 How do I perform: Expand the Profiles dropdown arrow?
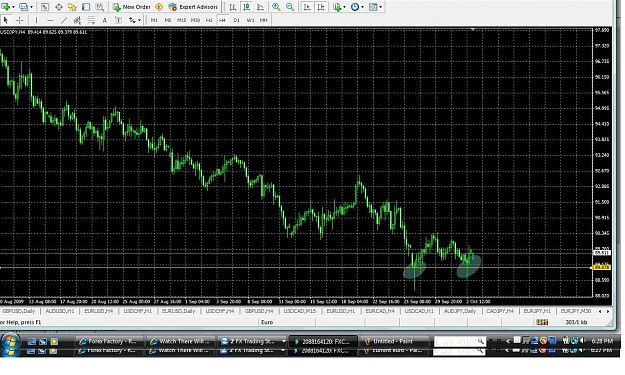point(31,7)
